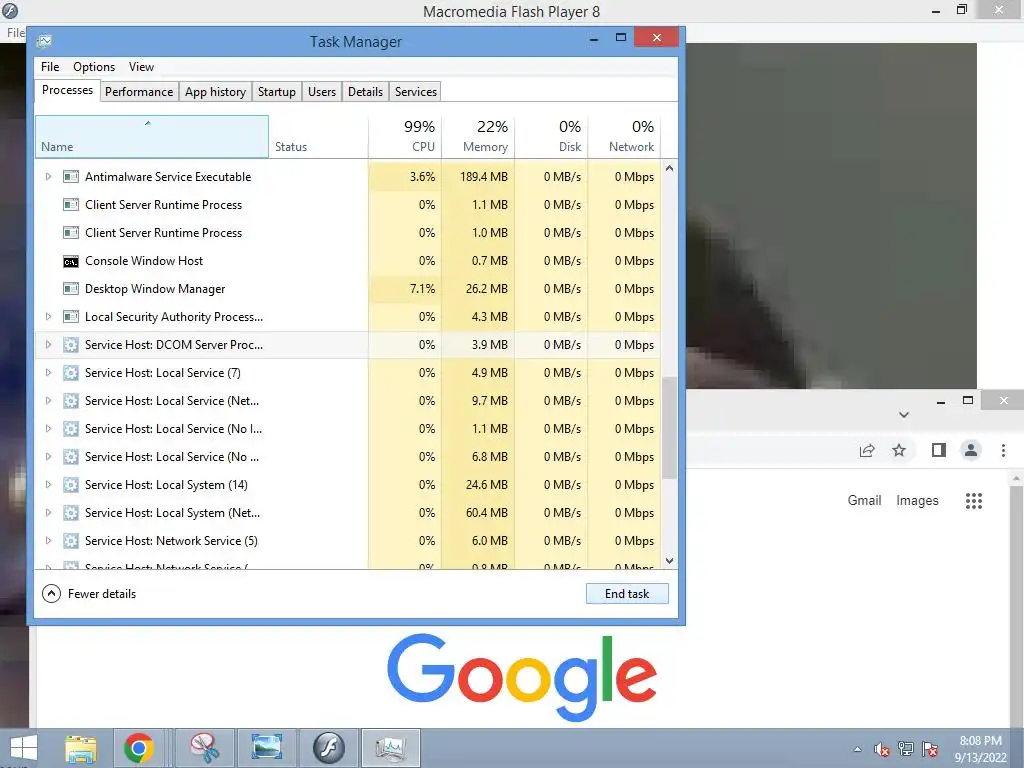This screenshot has width=1024, height=768.
Task: Select Client Server Runtime Process 1.1 MB row
Action: 348,205
